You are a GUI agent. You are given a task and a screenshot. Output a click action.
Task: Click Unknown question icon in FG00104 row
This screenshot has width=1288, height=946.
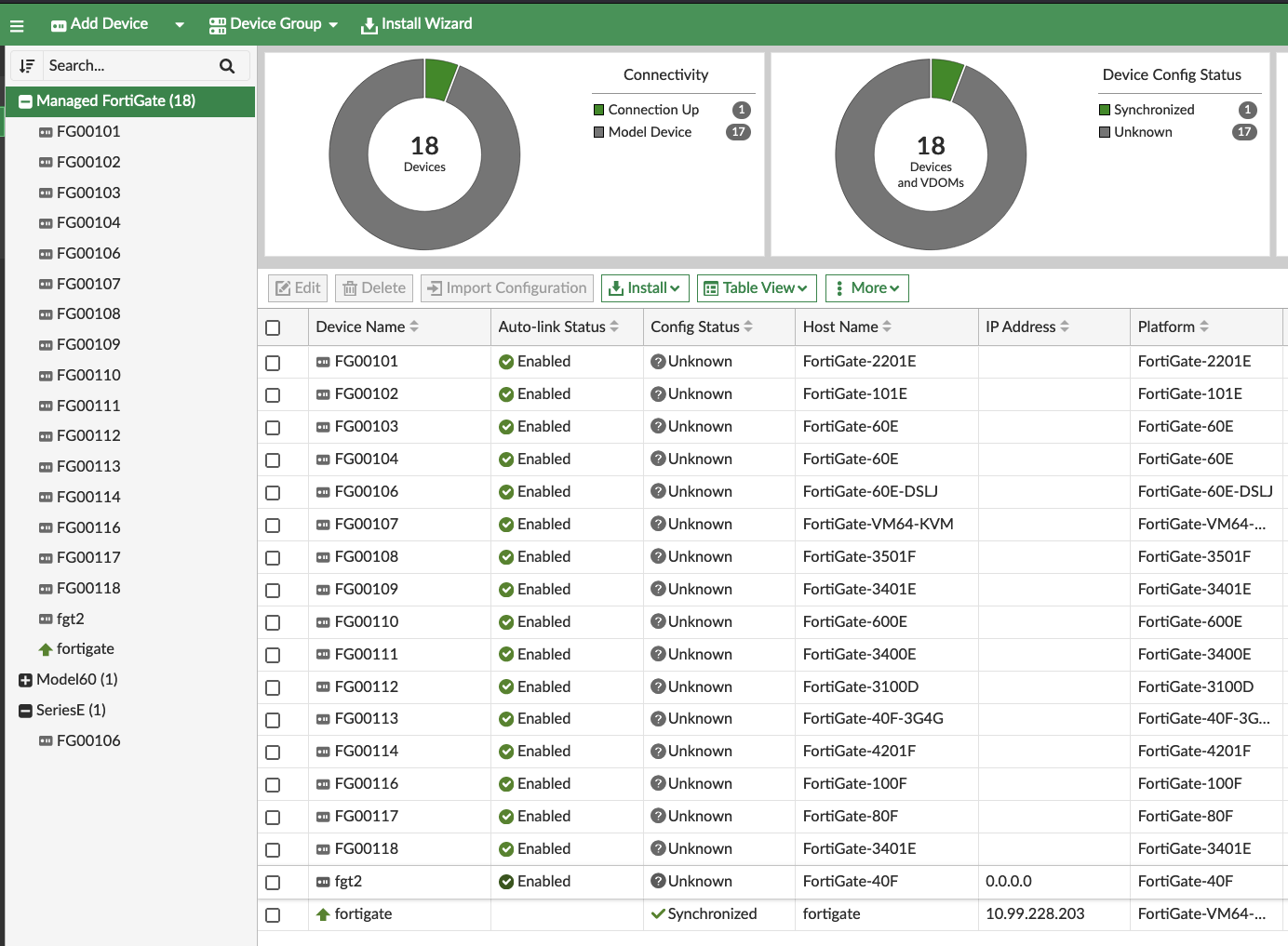(658, 459)
